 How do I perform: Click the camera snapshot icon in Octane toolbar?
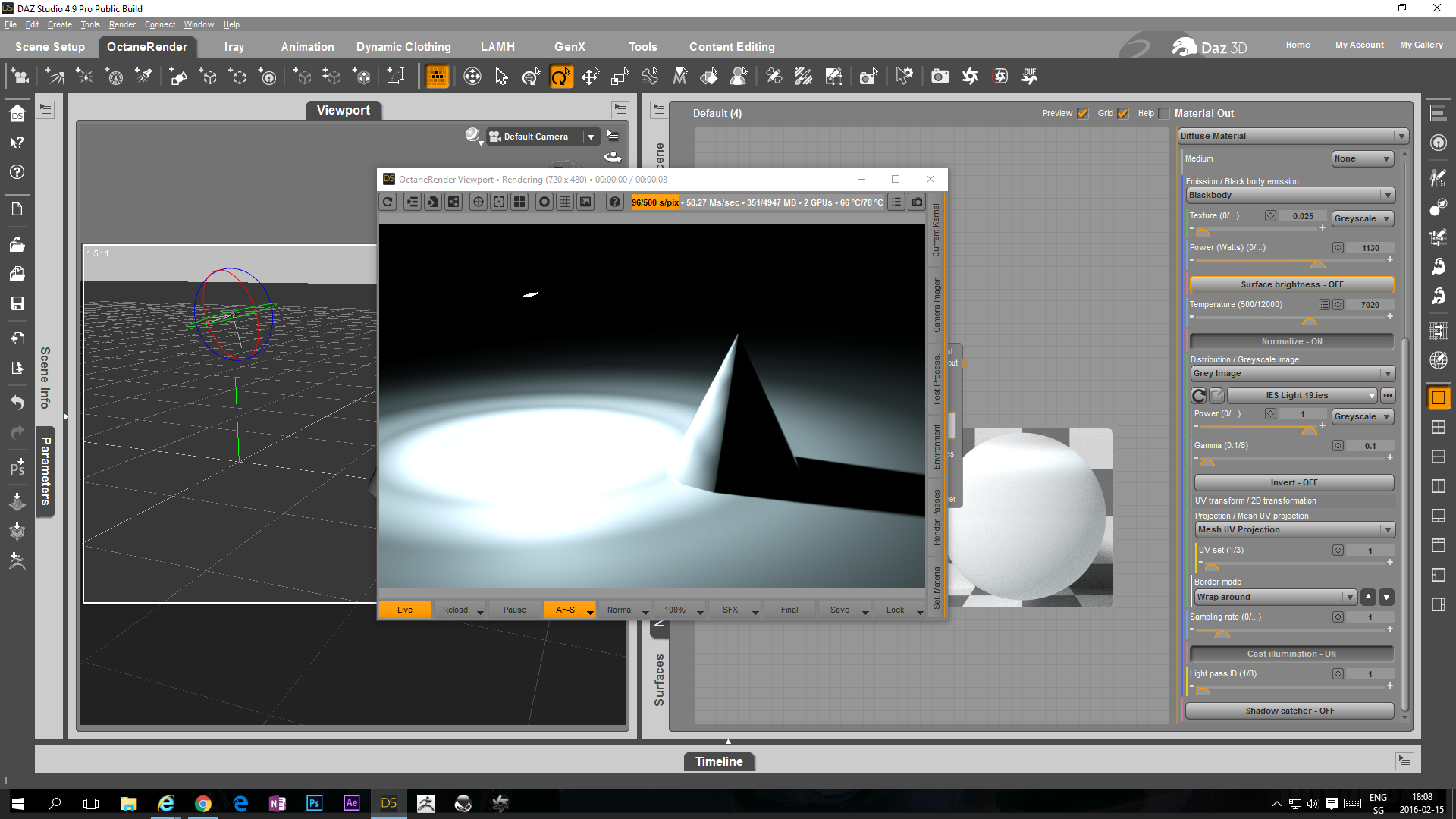coord(917,202)
